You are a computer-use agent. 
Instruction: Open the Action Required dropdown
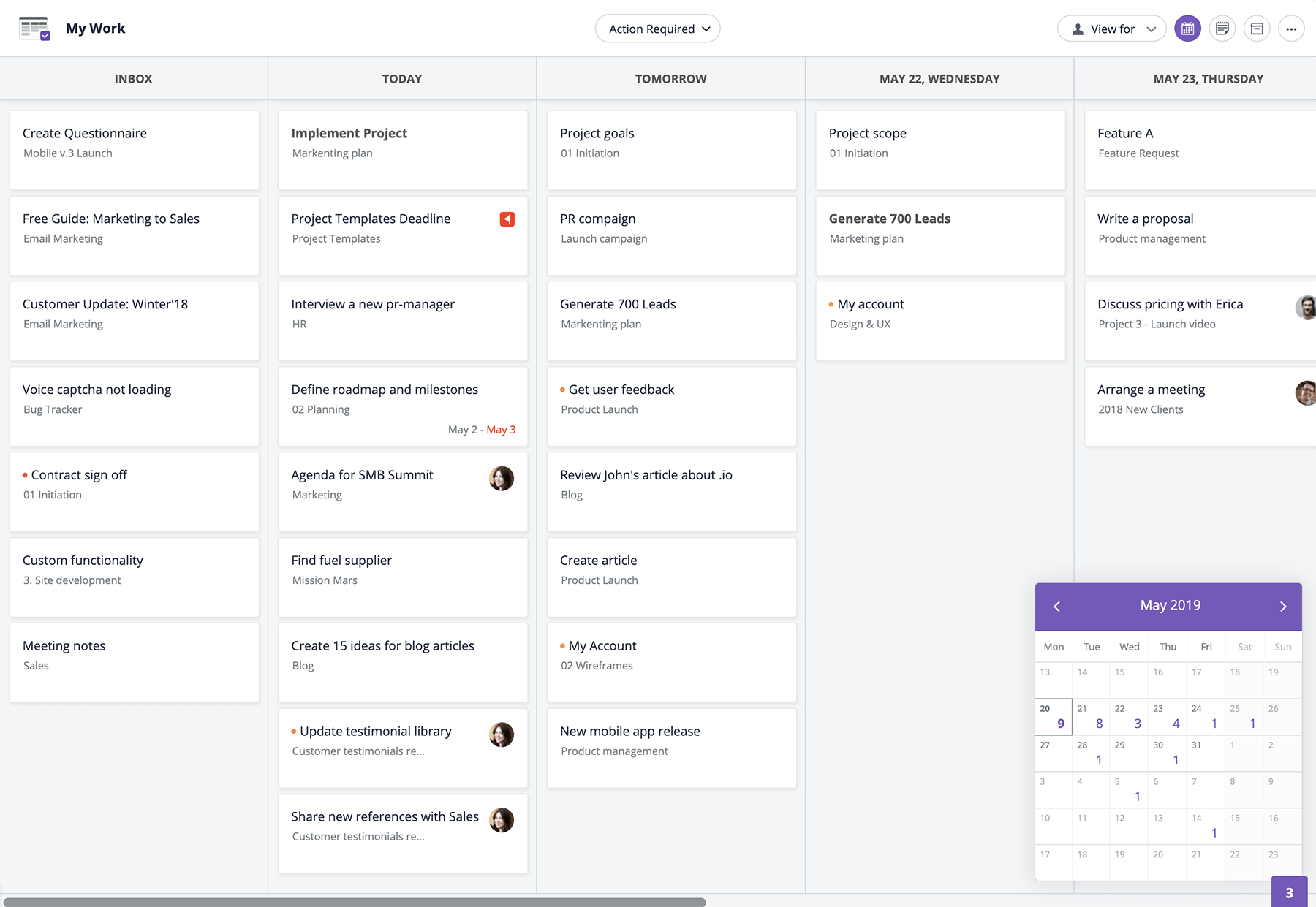pos(657,29)
